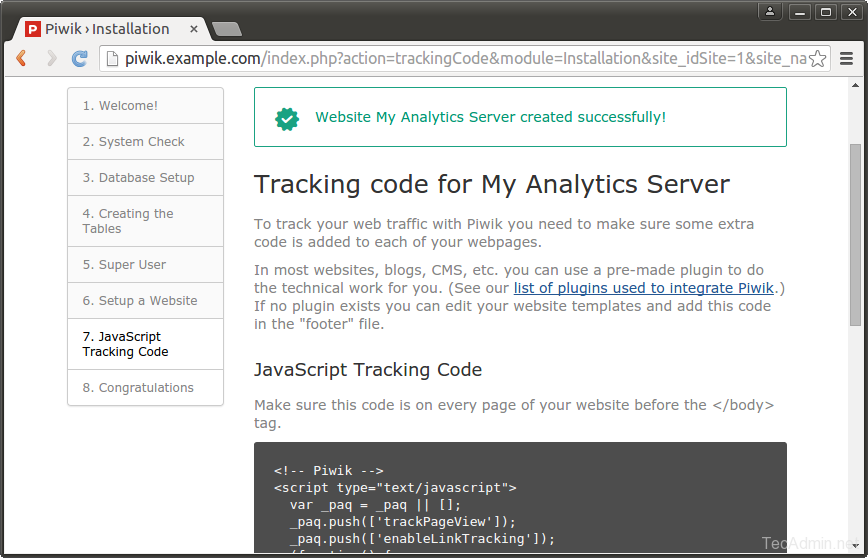Click the browser forward arrow
This screenshot has height=558, width=868.
click(50, 58)
